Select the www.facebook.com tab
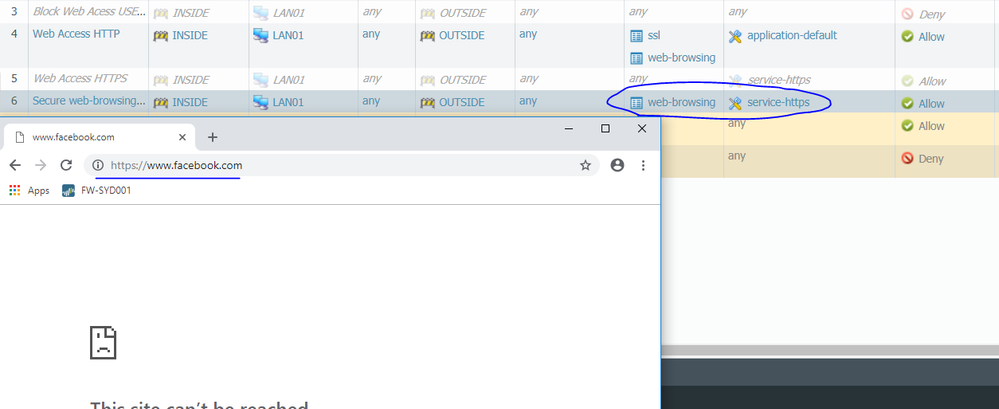The width and height of the screenshot is (999, 409). coord(99,137)
